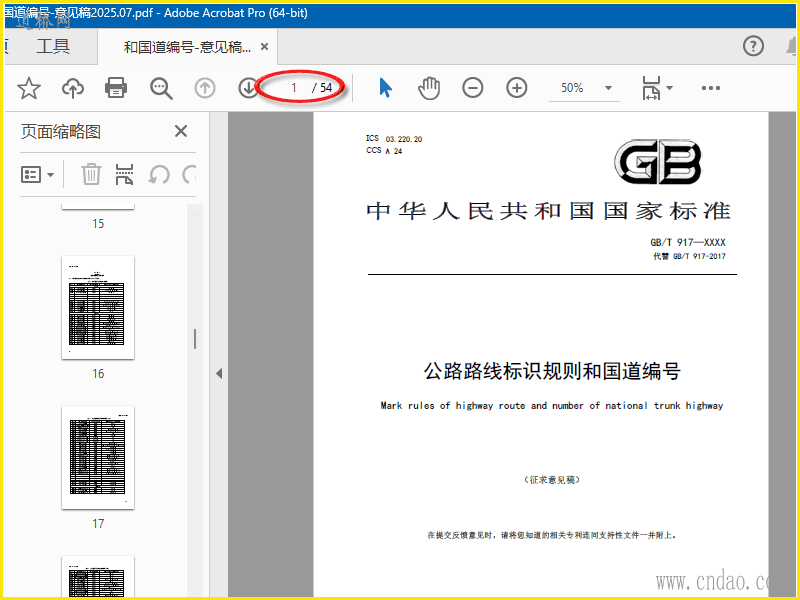Click the page label 15 under the thumbnail
The height and width of the screenshot is (600, 800).
tap(98, 223)
